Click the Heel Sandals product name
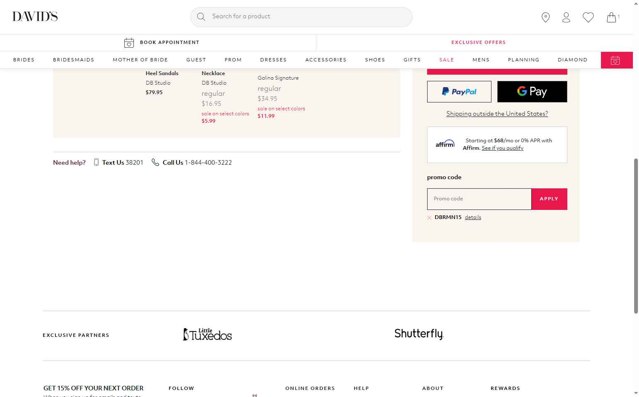This screenshot has height=397, width=639. (162, 73)
